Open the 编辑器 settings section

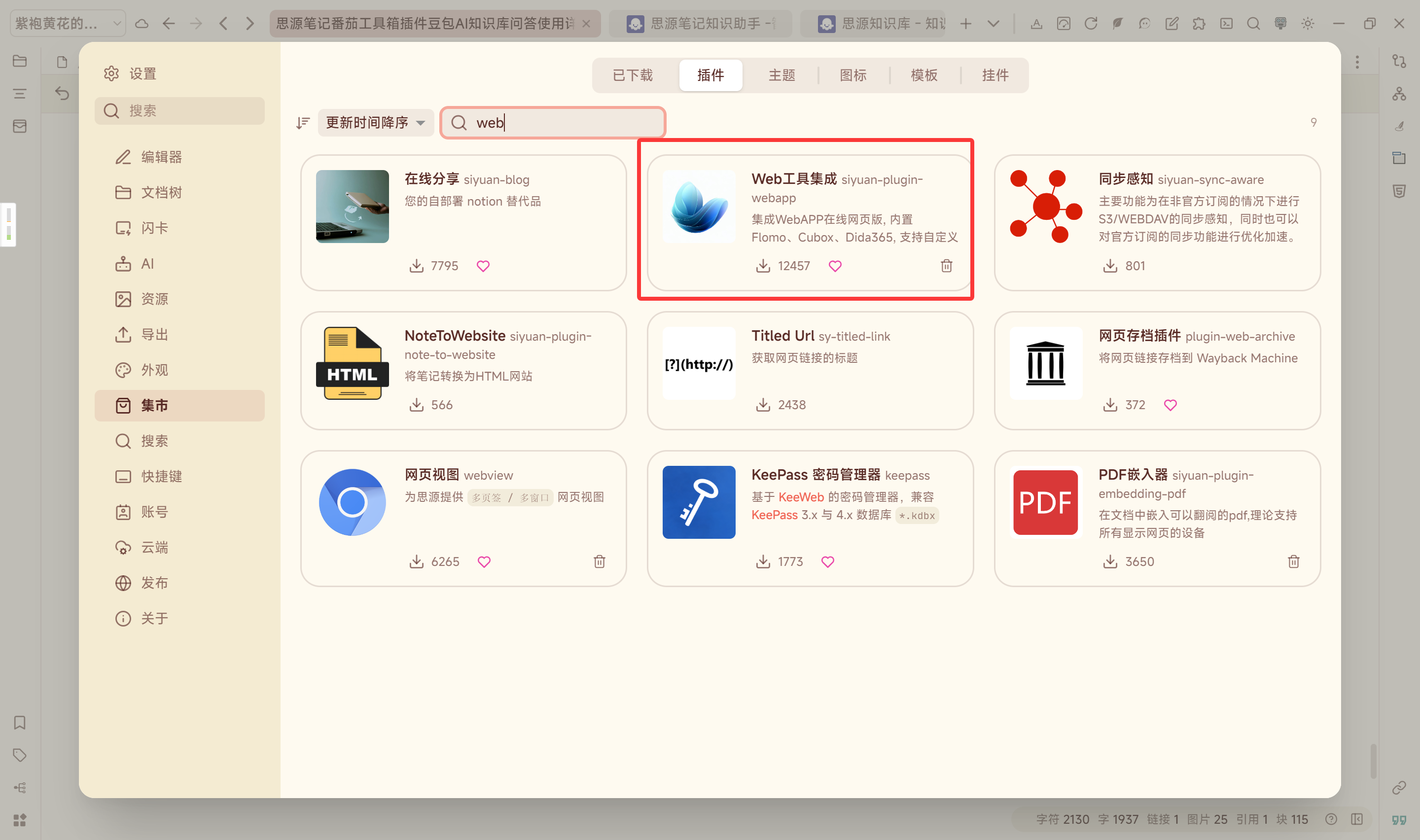click(x=161, y=157)
